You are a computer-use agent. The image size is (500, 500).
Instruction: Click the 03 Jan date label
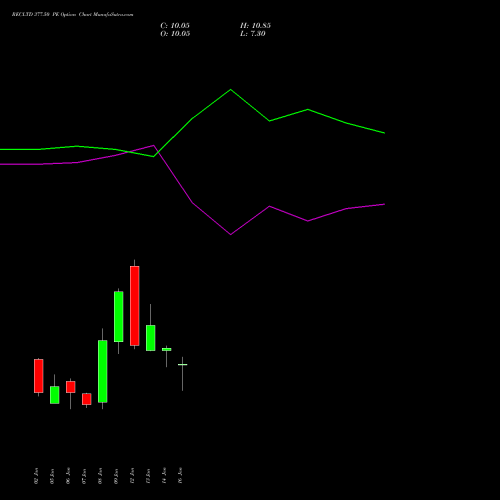[x=52, y=476]
